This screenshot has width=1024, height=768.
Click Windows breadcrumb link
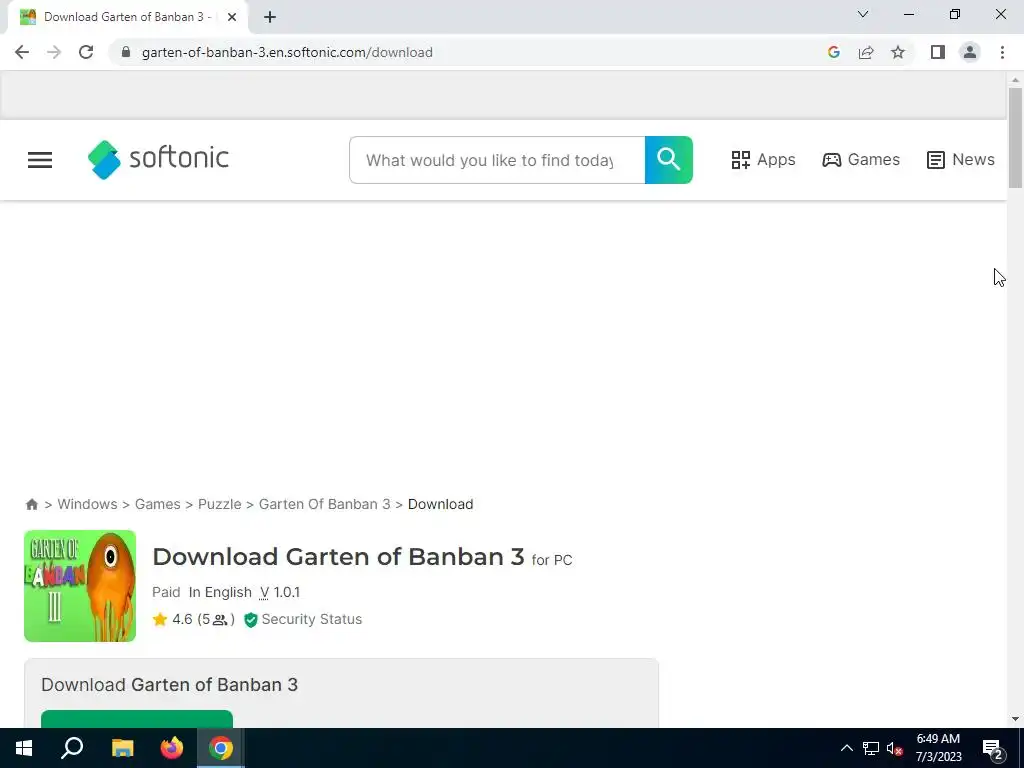pyautogui.click(x=87, y=504)
